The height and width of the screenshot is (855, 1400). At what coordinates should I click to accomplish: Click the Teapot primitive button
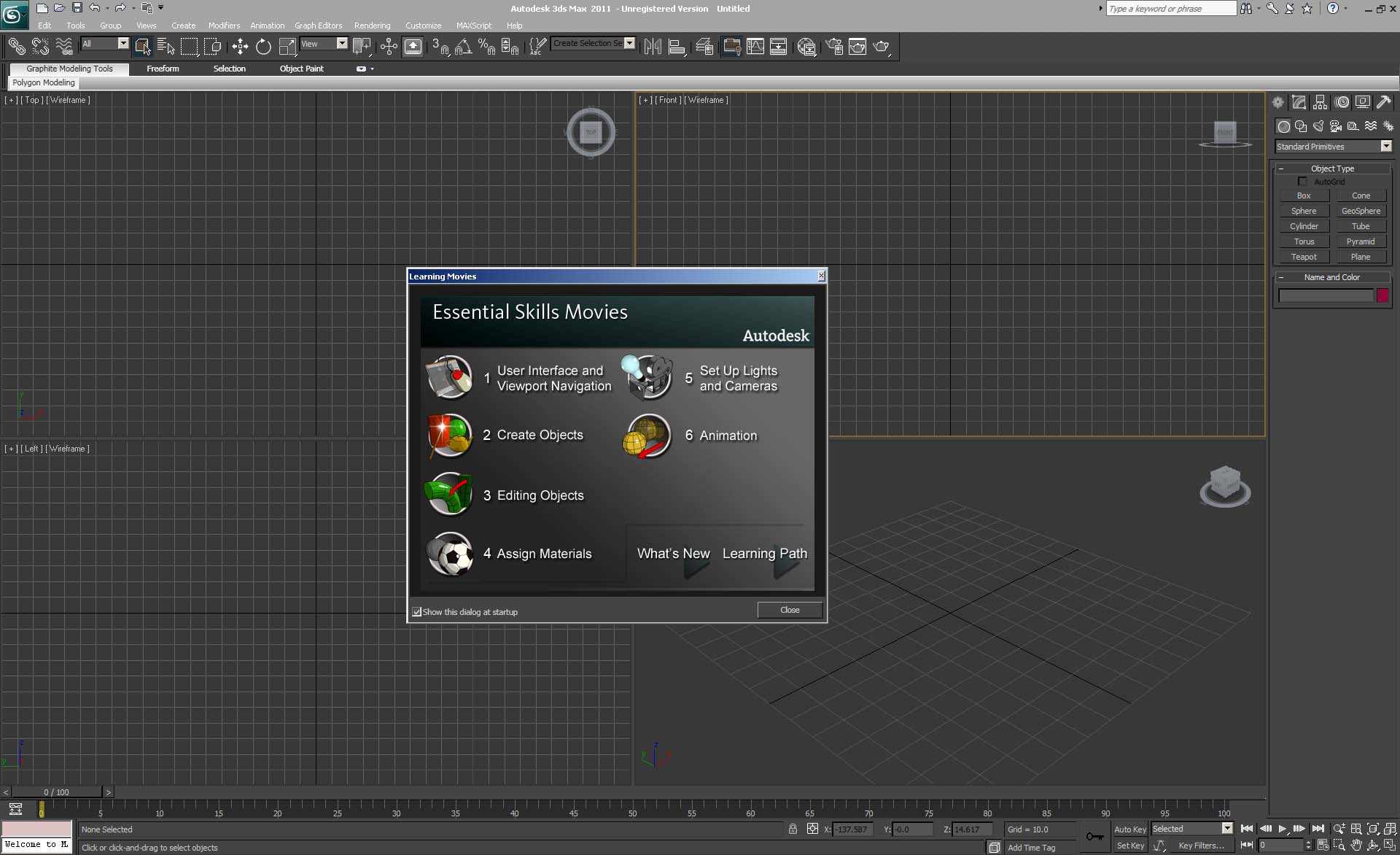click(x=1304, y=257)
